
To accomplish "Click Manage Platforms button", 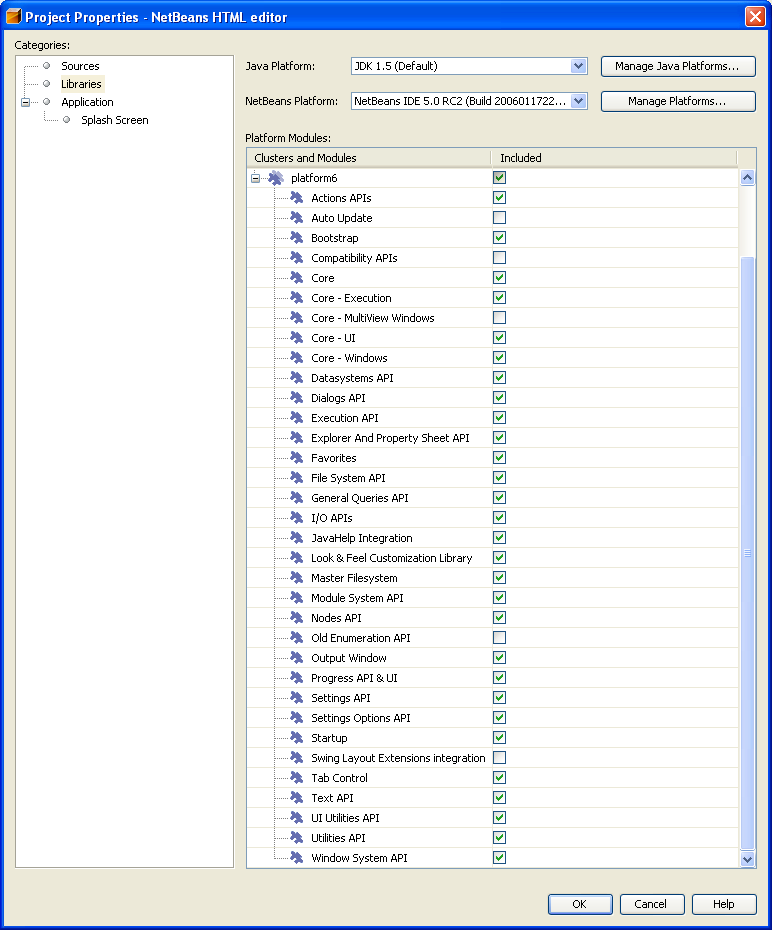I will (x=678, y=101).
